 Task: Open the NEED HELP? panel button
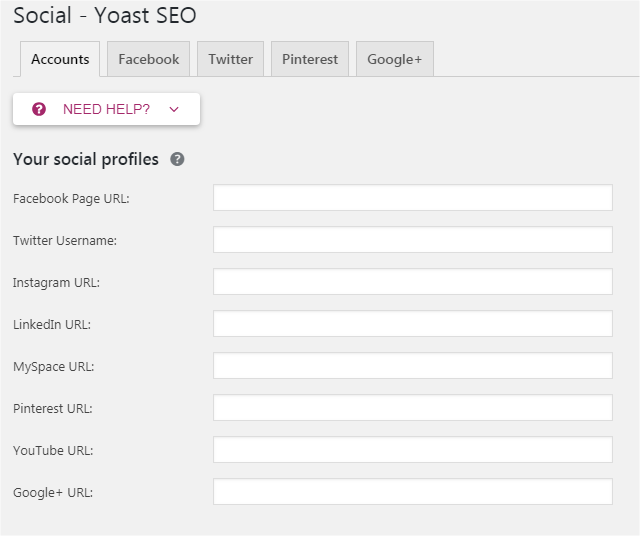coord(107,109)
